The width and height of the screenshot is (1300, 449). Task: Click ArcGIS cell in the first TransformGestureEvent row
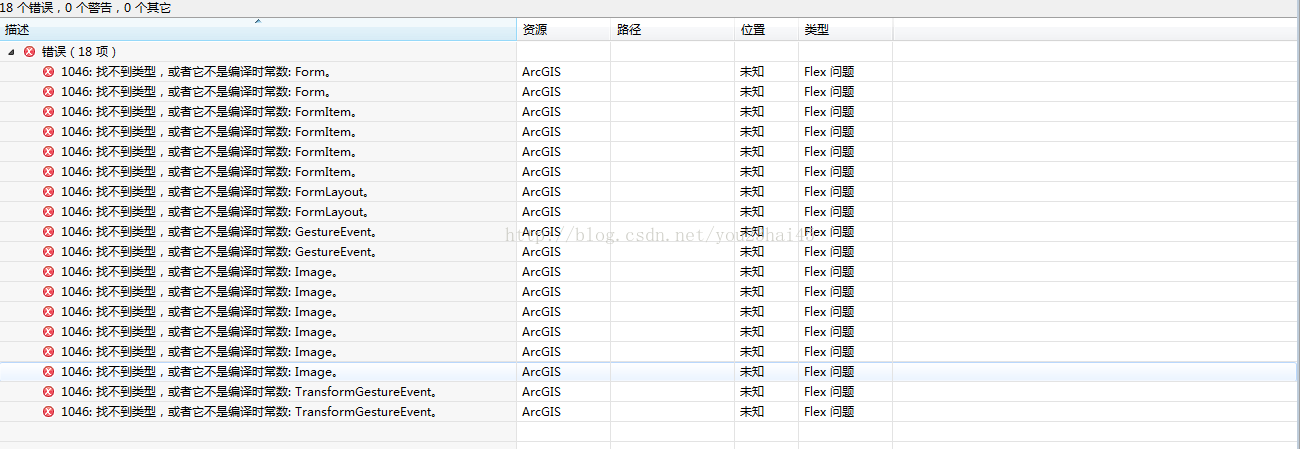pyautogui.click(x=541, y=391)
